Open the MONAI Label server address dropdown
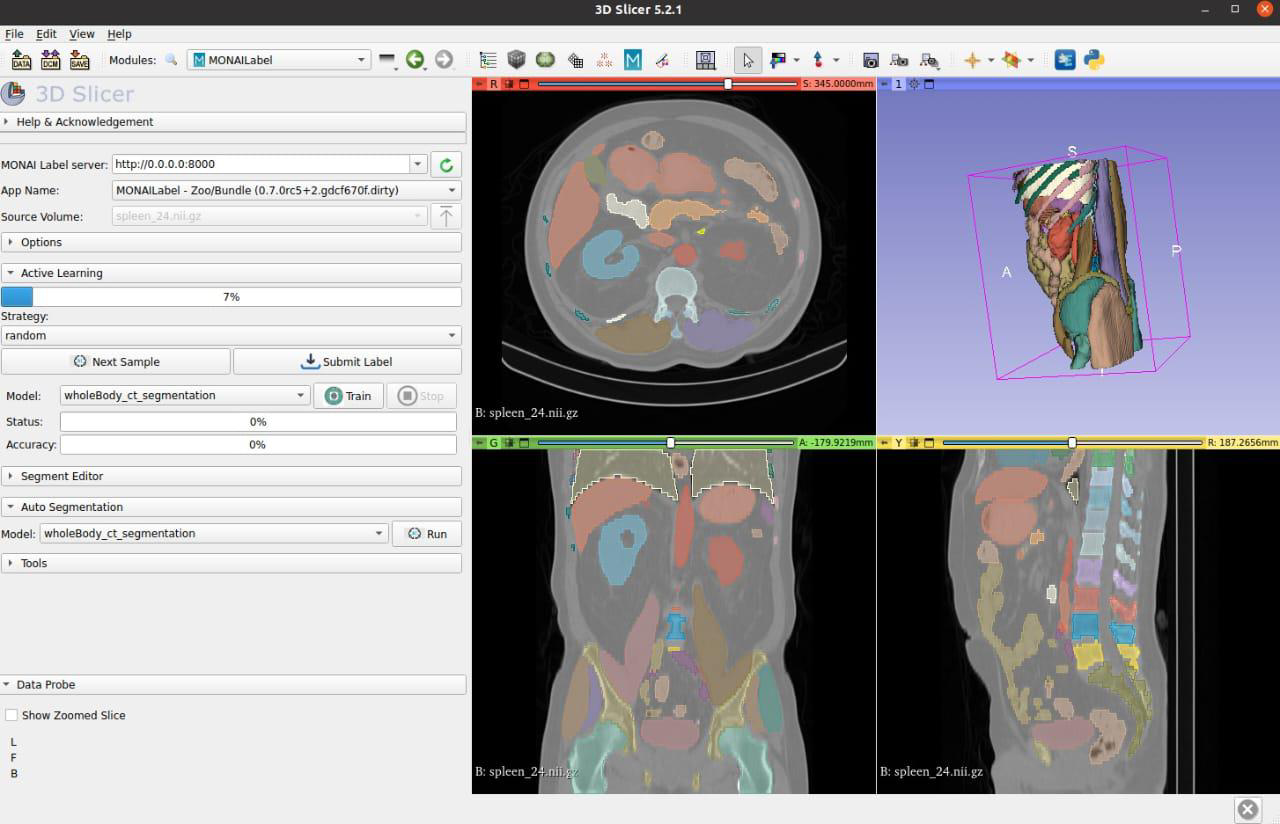Screen dimensions: 1280x824 click(x=418, y=164)
